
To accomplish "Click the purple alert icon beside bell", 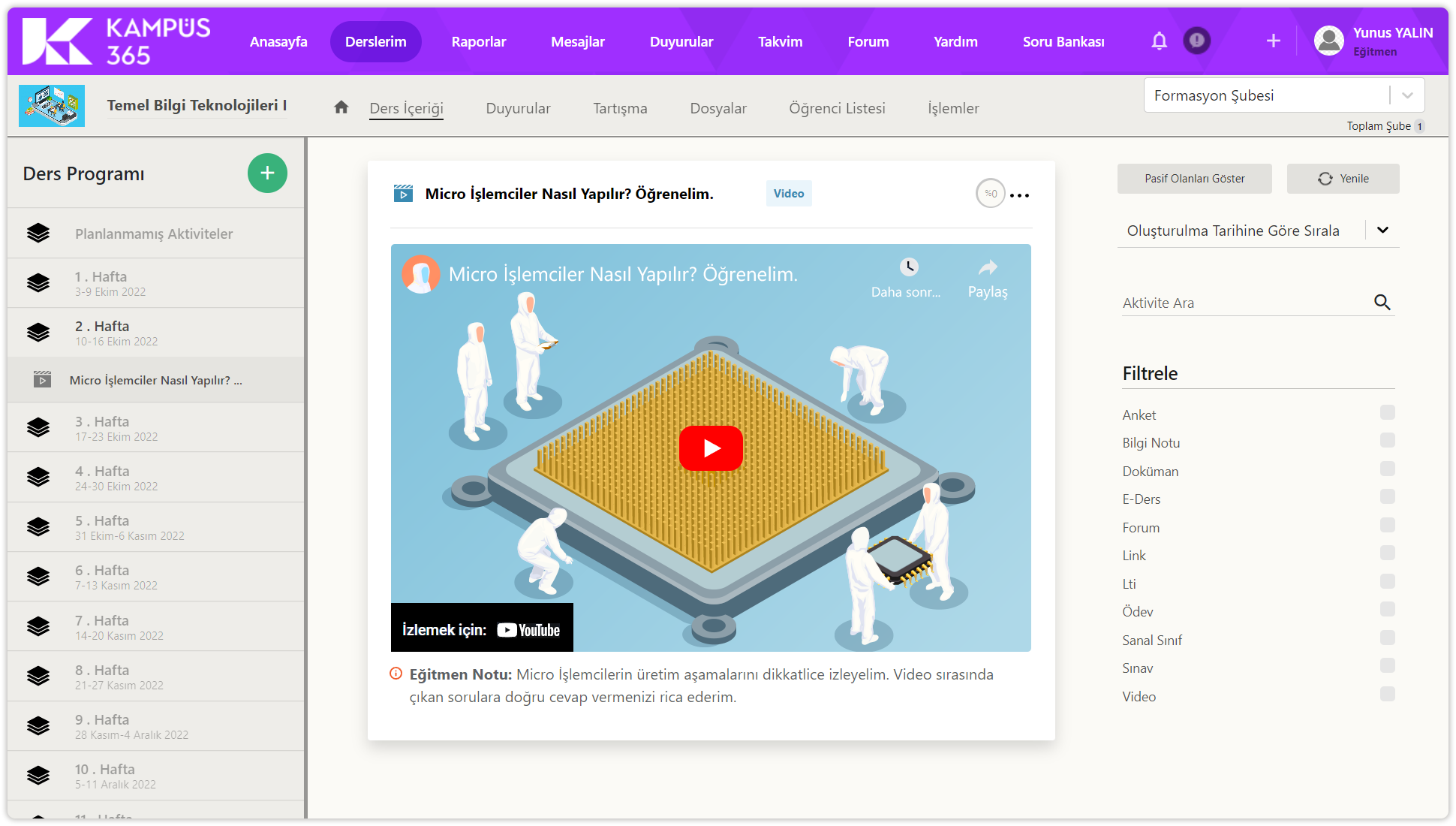I will 1196,41.
